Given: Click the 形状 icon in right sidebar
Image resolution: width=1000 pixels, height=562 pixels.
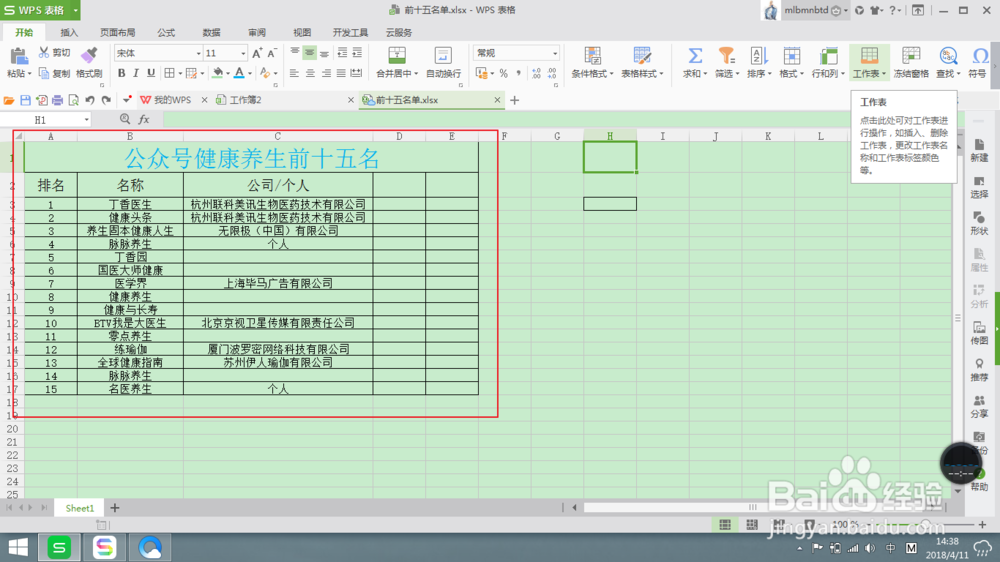Looking at the screenshot, I should [x=979, y=224].
